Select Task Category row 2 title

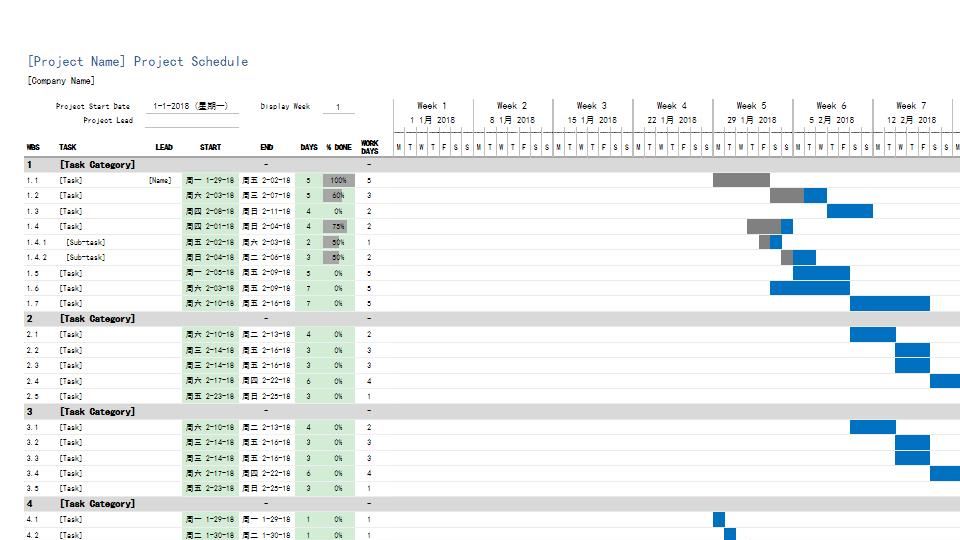97,318
